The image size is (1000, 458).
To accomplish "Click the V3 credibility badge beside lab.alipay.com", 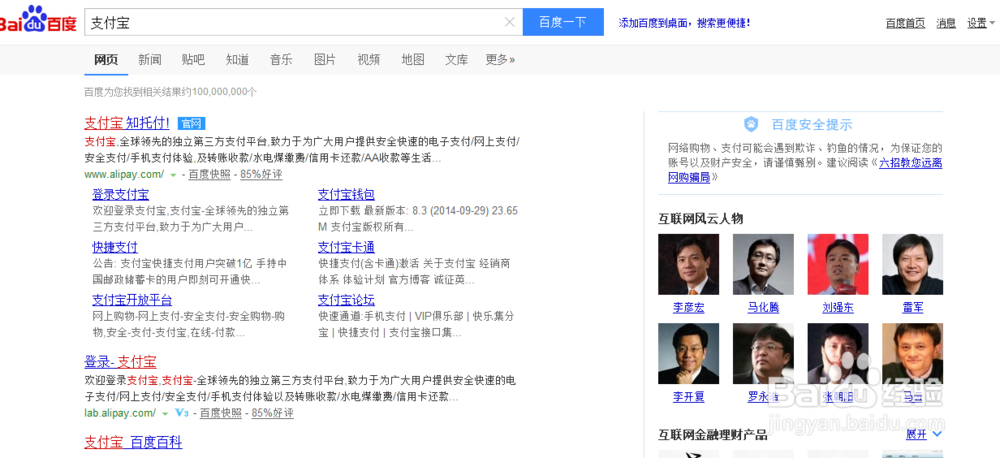I will coord(181,413).
